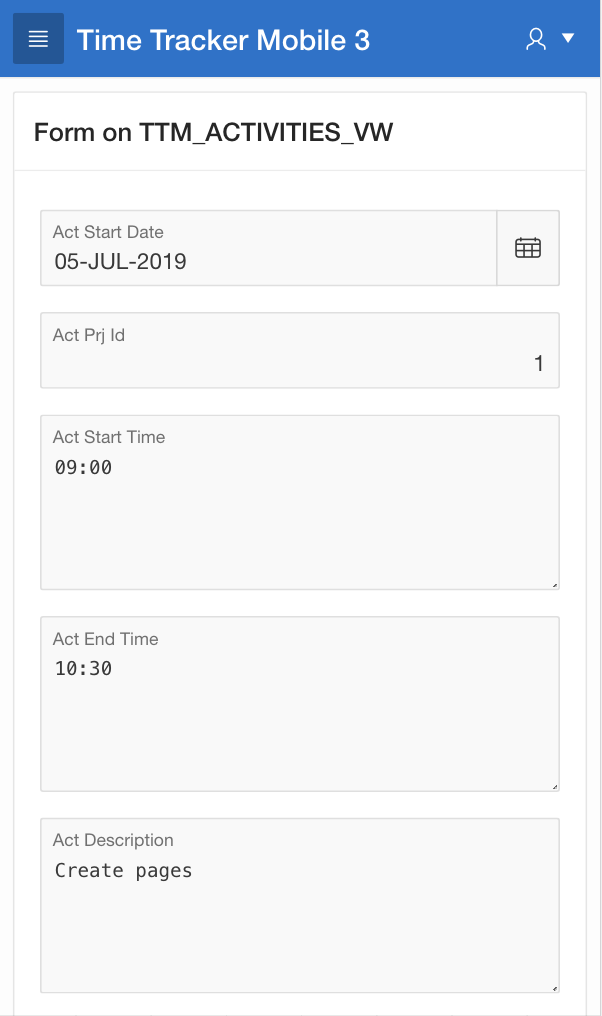Click the 09:00 start time text

[83, 467]
